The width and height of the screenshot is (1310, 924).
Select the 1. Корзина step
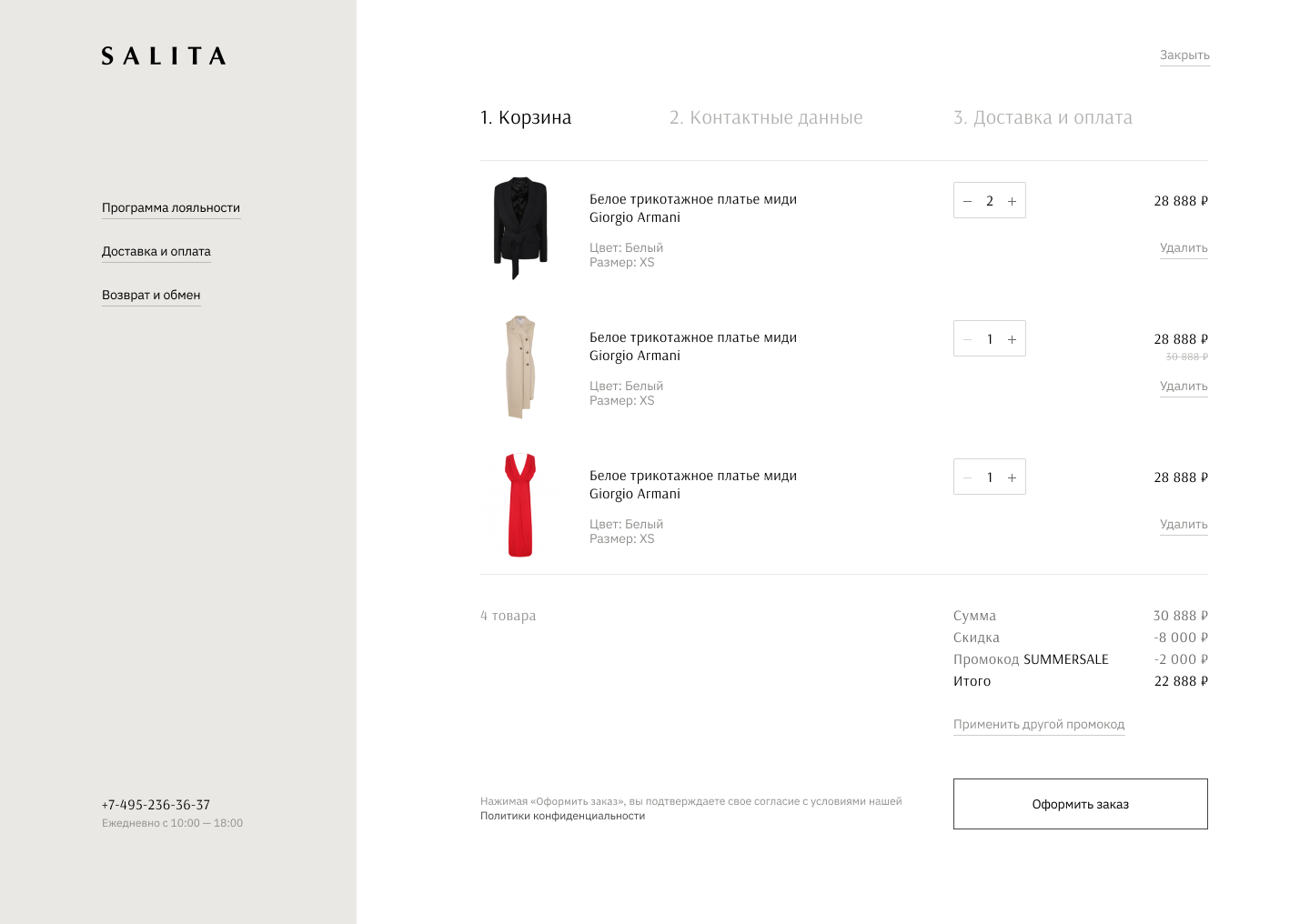(x=526, y=117)
